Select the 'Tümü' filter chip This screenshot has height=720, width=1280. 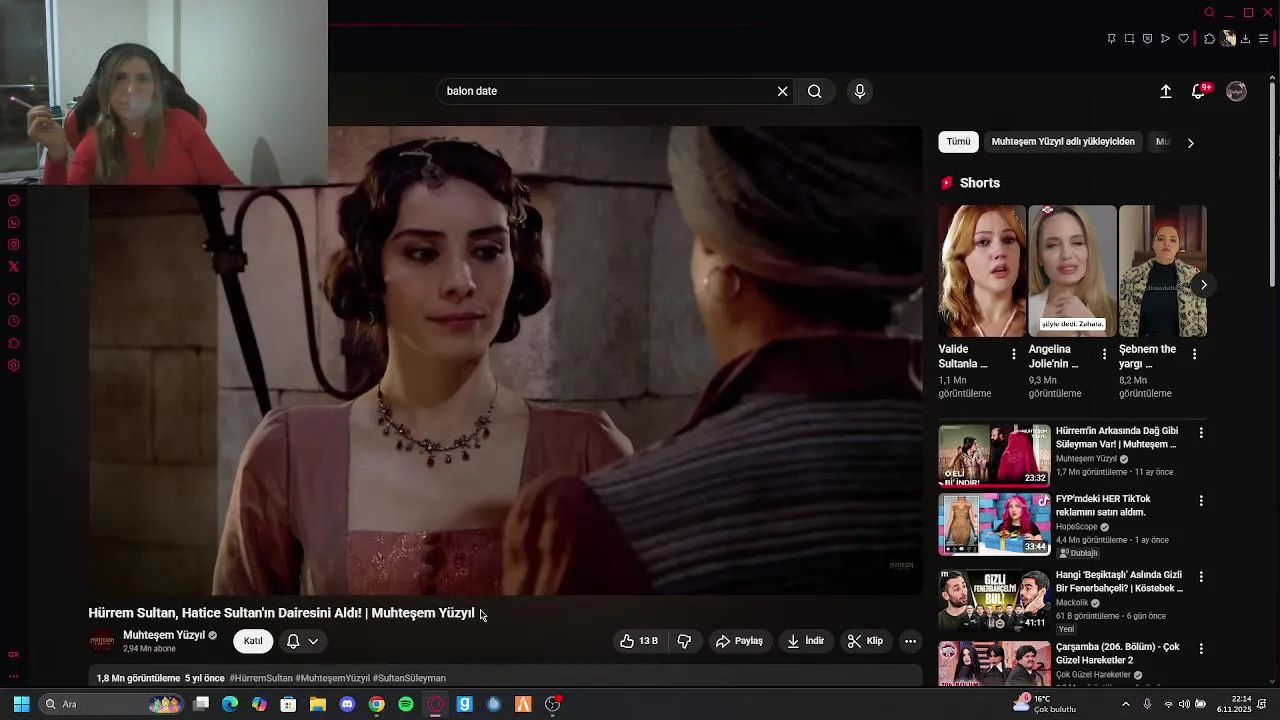click(958, 142)
